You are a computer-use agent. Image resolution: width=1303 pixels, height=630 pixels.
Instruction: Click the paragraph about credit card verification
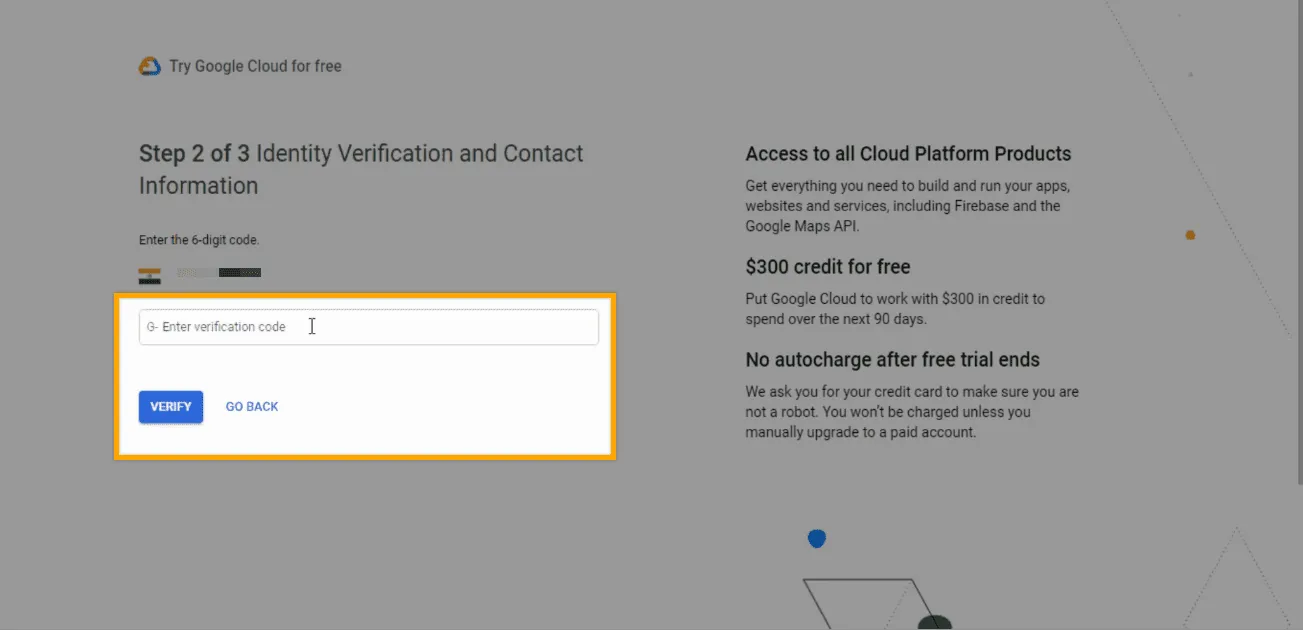pos(911,412)
